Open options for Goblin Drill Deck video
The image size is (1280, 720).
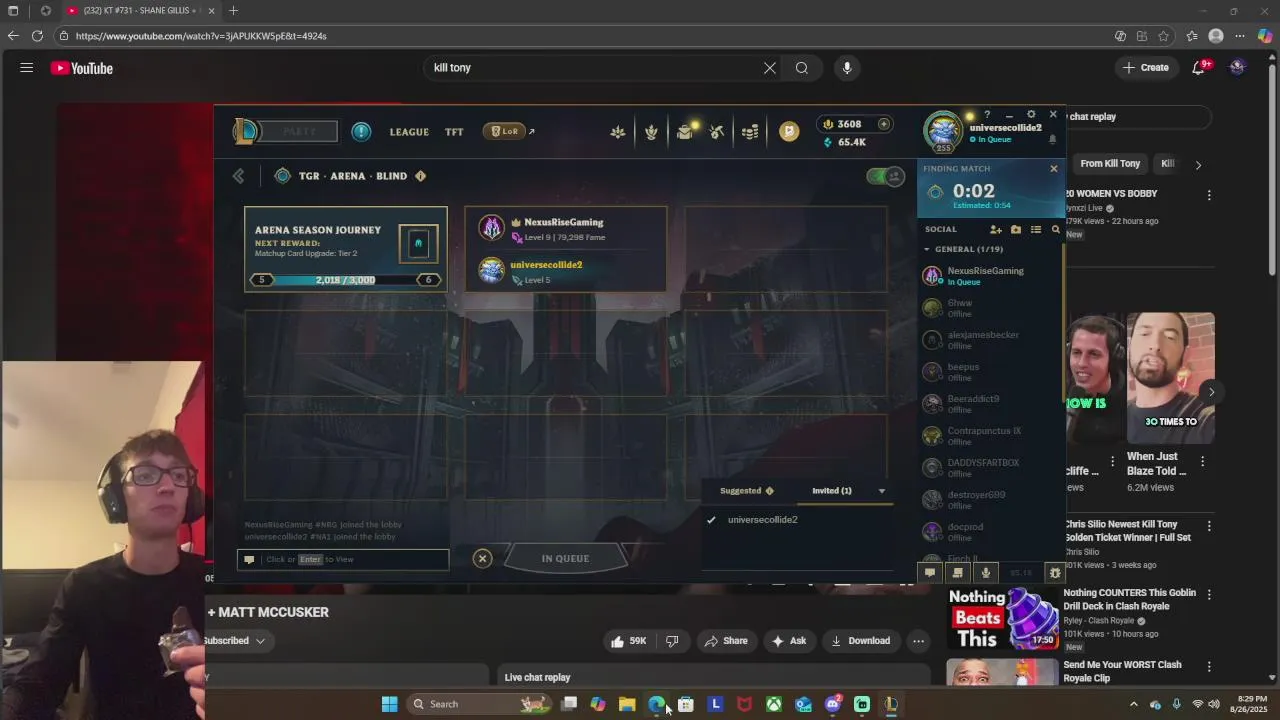tap(1209, 594)
